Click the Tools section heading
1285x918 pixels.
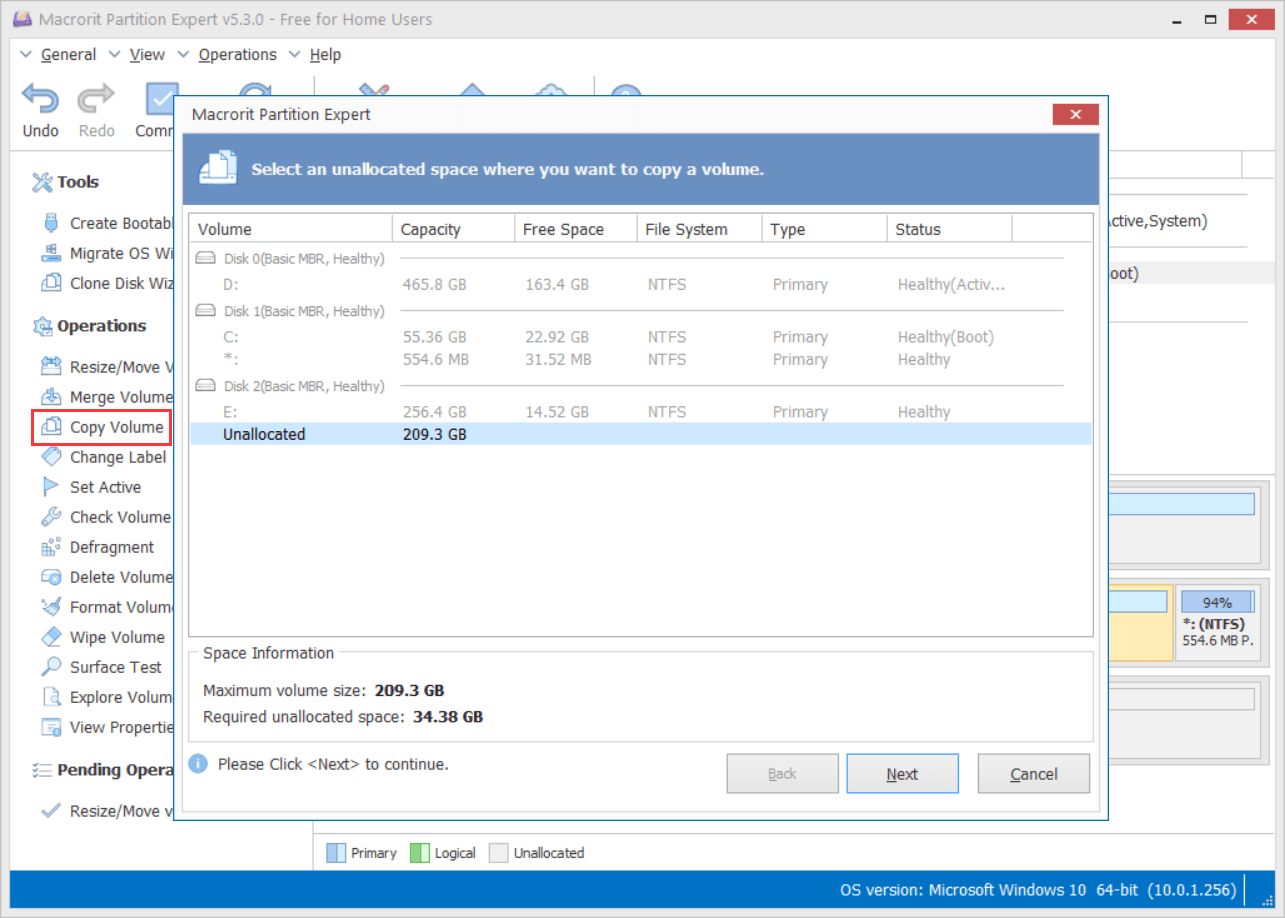[x=78, y=182]
